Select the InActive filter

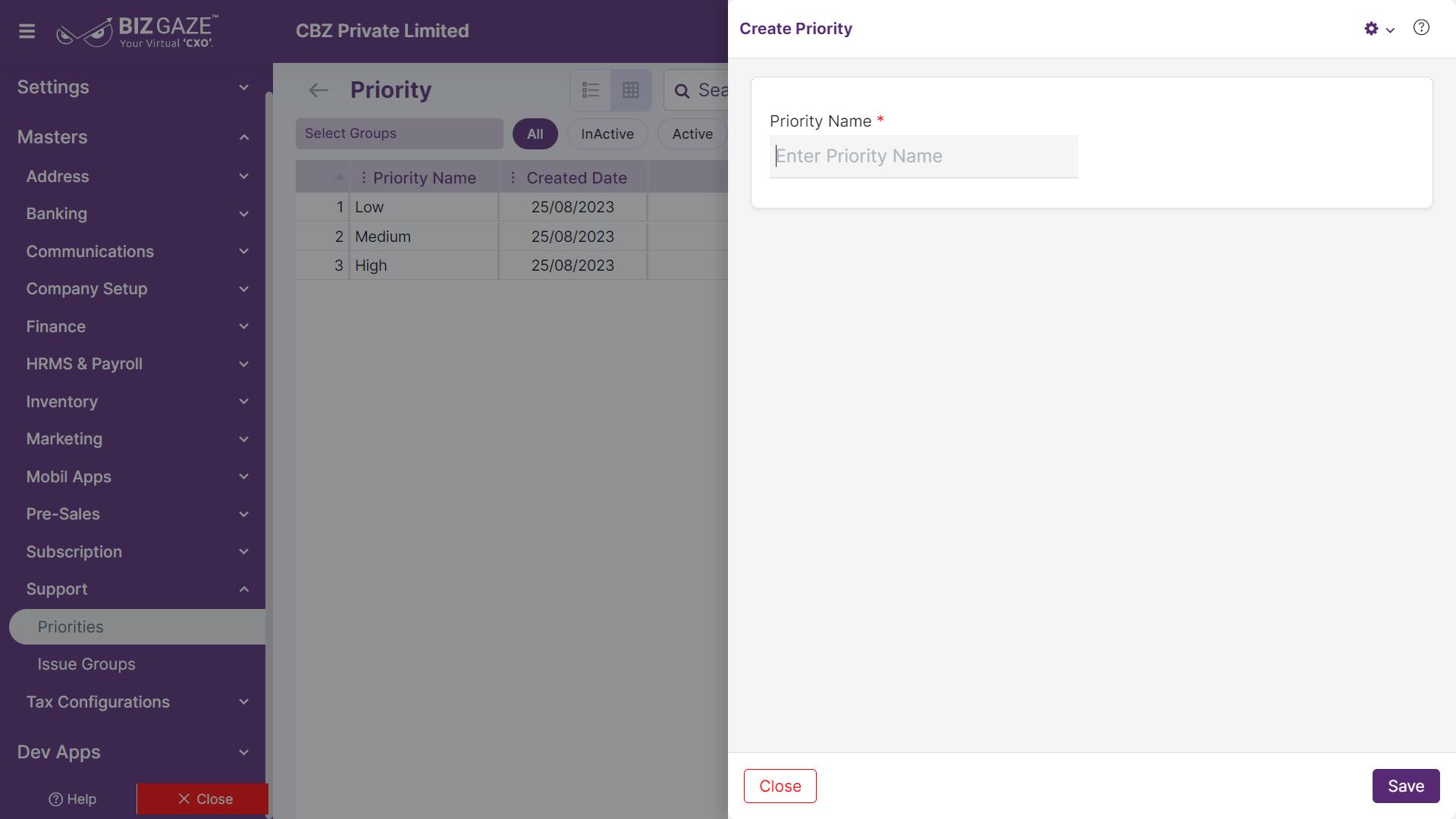coord(607,134)
